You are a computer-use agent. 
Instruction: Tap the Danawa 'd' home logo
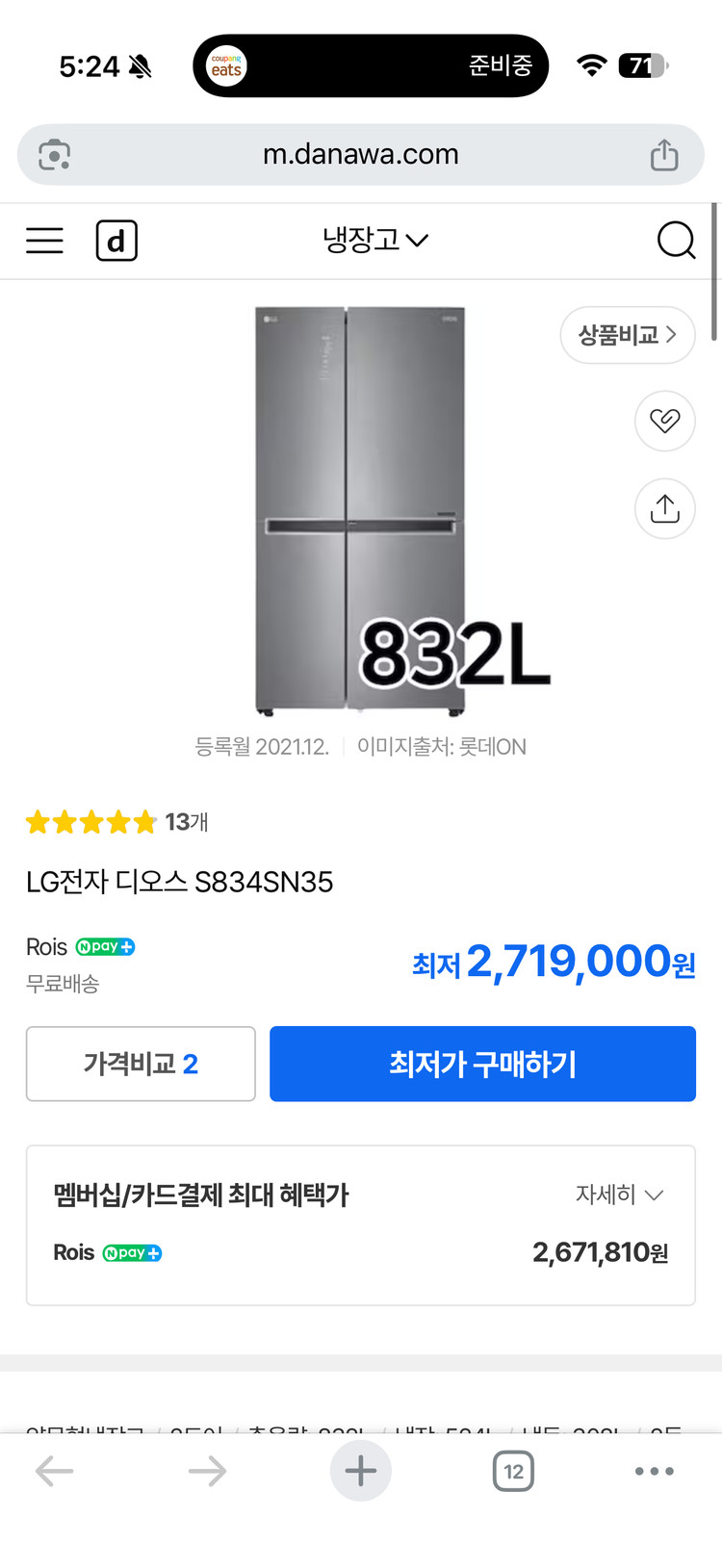116,241
